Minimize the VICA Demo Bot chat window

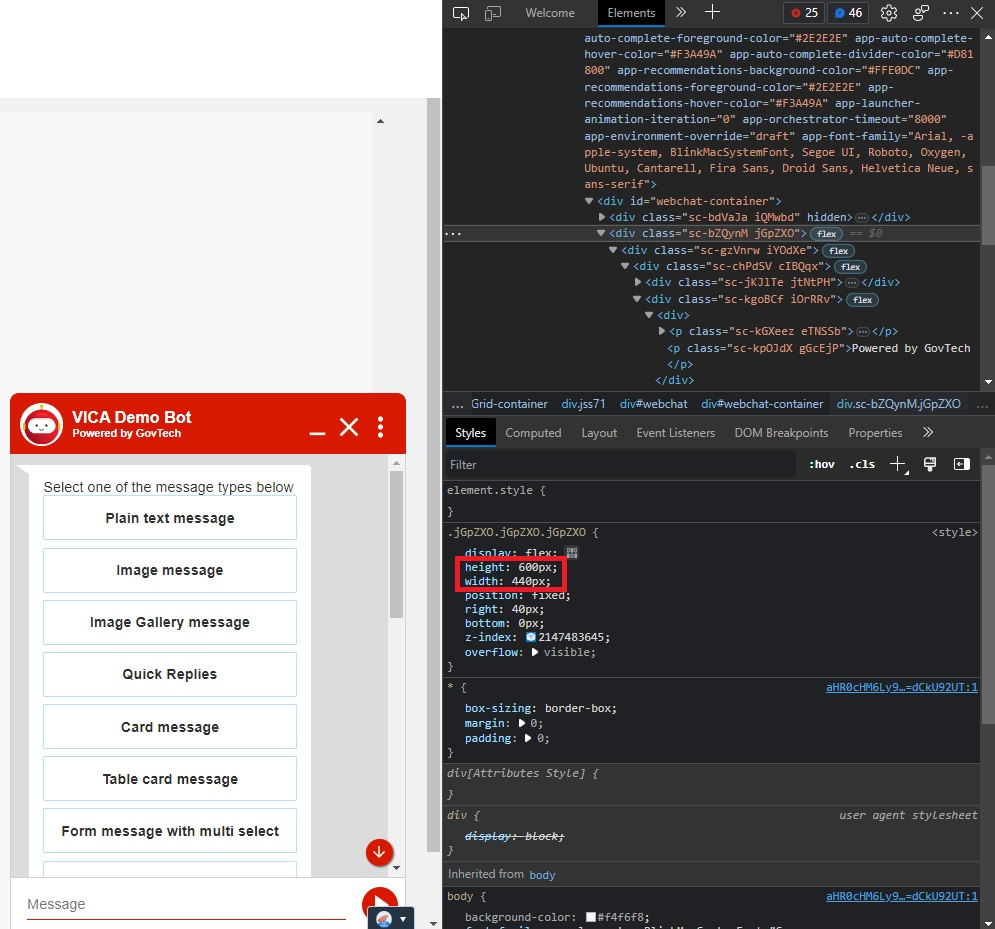(317, 432)
